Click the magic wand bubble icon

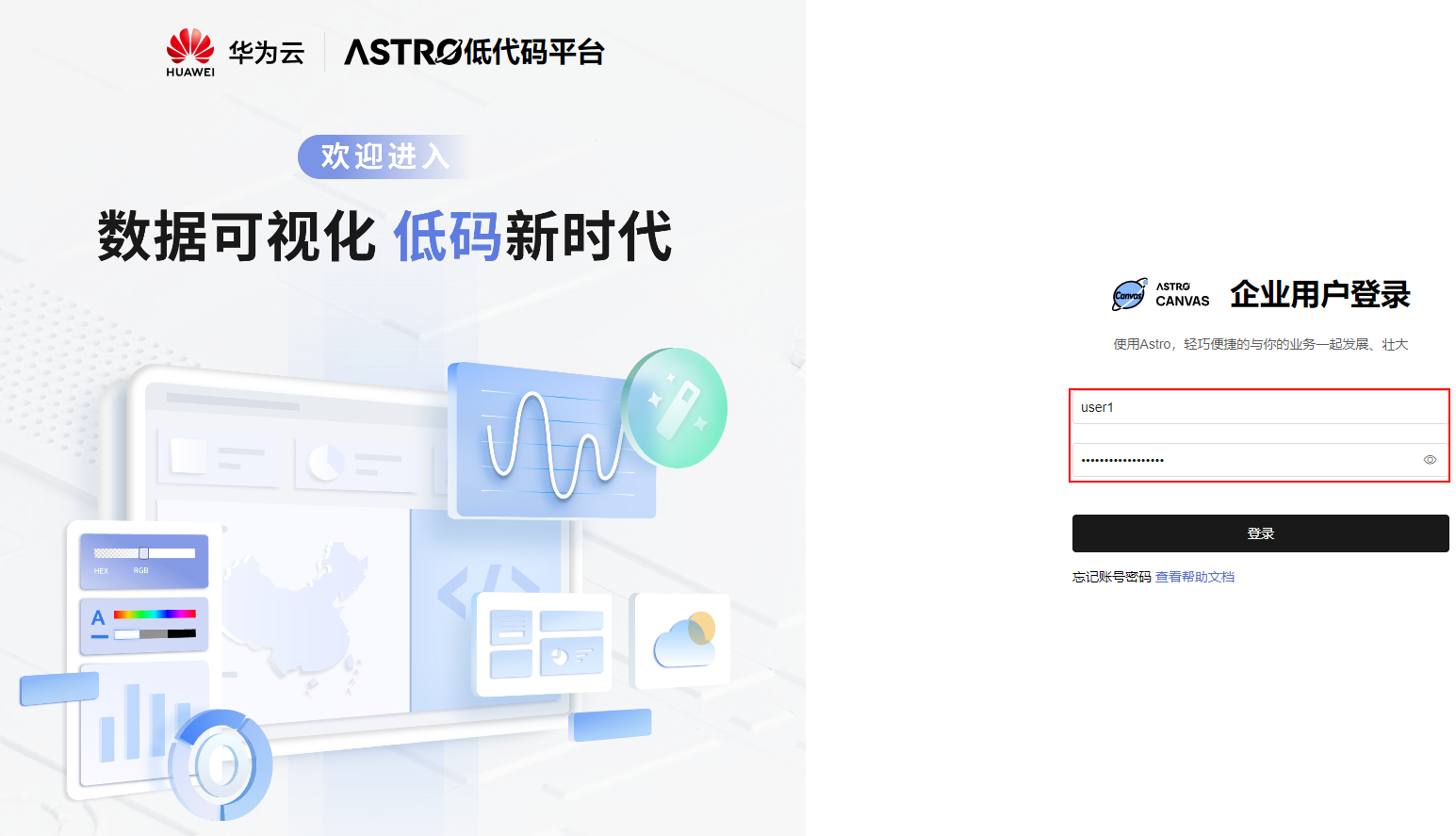click(x=675, y=407)
